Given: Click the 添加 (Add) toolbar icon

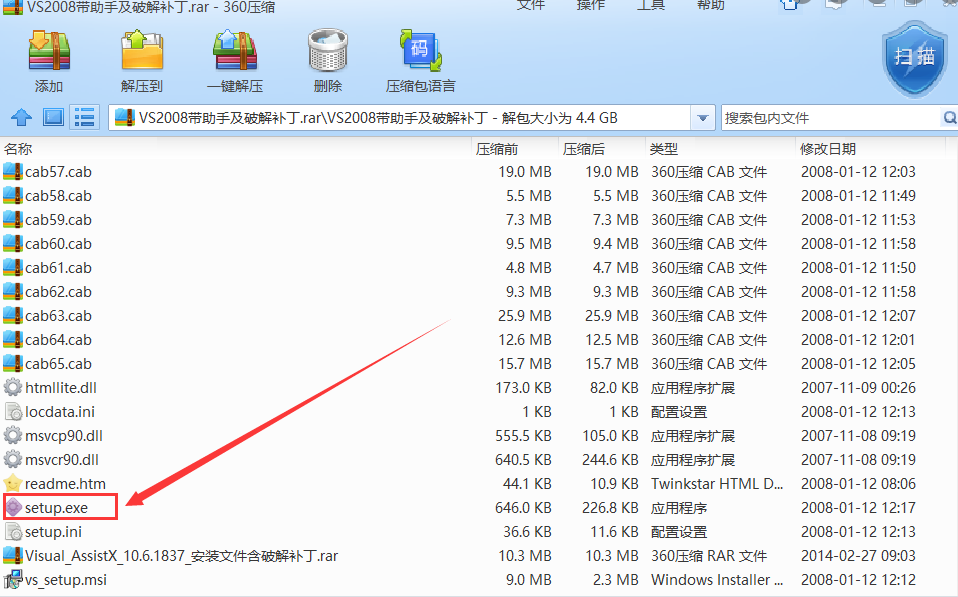Looking at the screenshot, I should 48,58.
